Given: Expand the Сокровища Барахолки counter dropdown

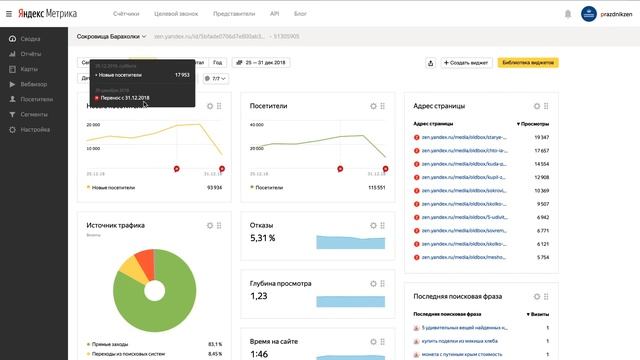Looking at the screenshot, I should (x=111, y=36).
